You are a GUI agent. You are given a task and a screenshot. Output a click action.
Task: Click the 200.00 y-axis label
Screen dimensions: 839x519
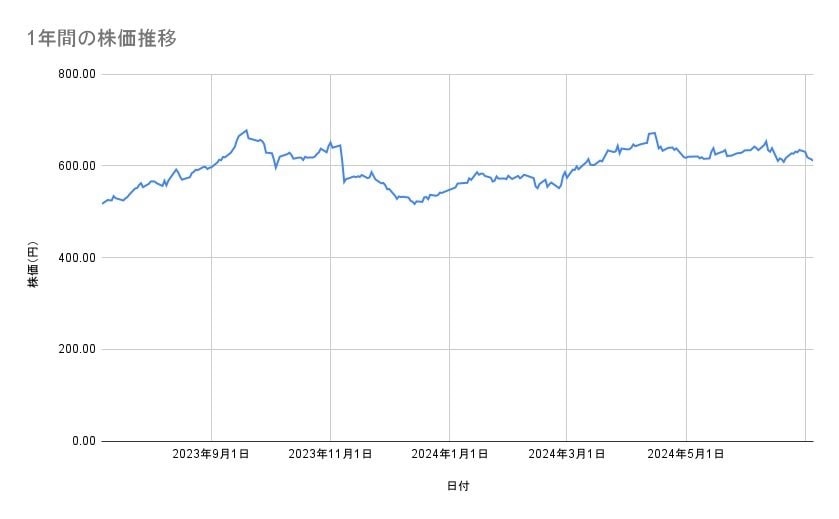(x=77, y=349)
